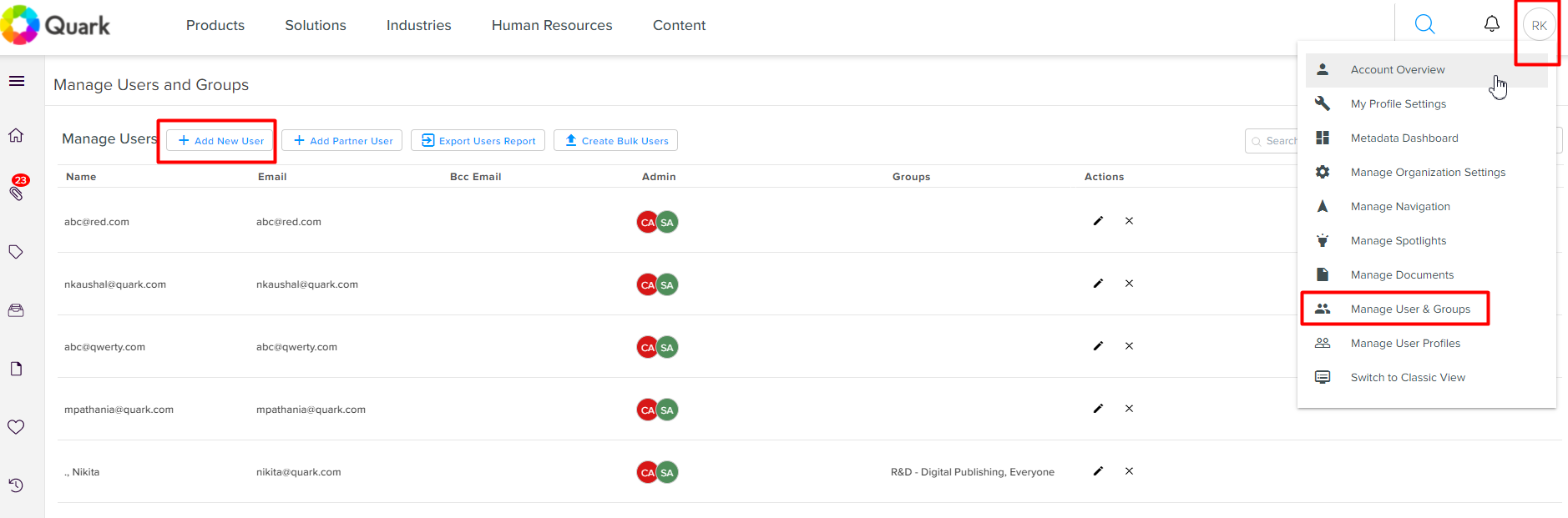The image size is (1568, 518).
Task: Click the name cell abc@qwerty.com
Action: coord(104,347)
